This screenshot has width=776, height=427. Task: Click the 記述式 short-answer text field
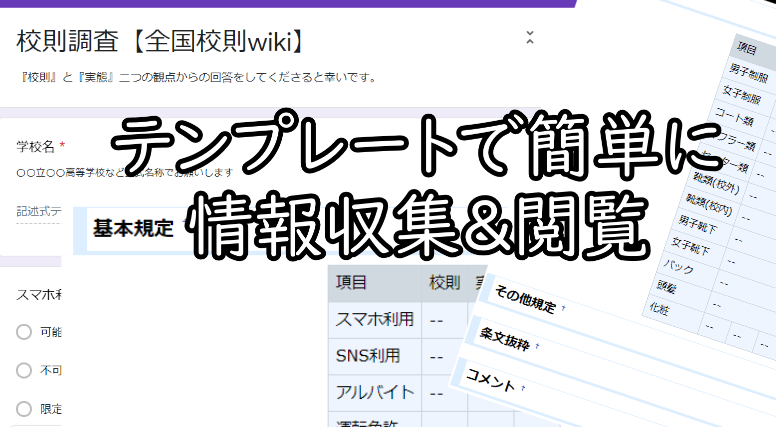(x=38, y=211)
